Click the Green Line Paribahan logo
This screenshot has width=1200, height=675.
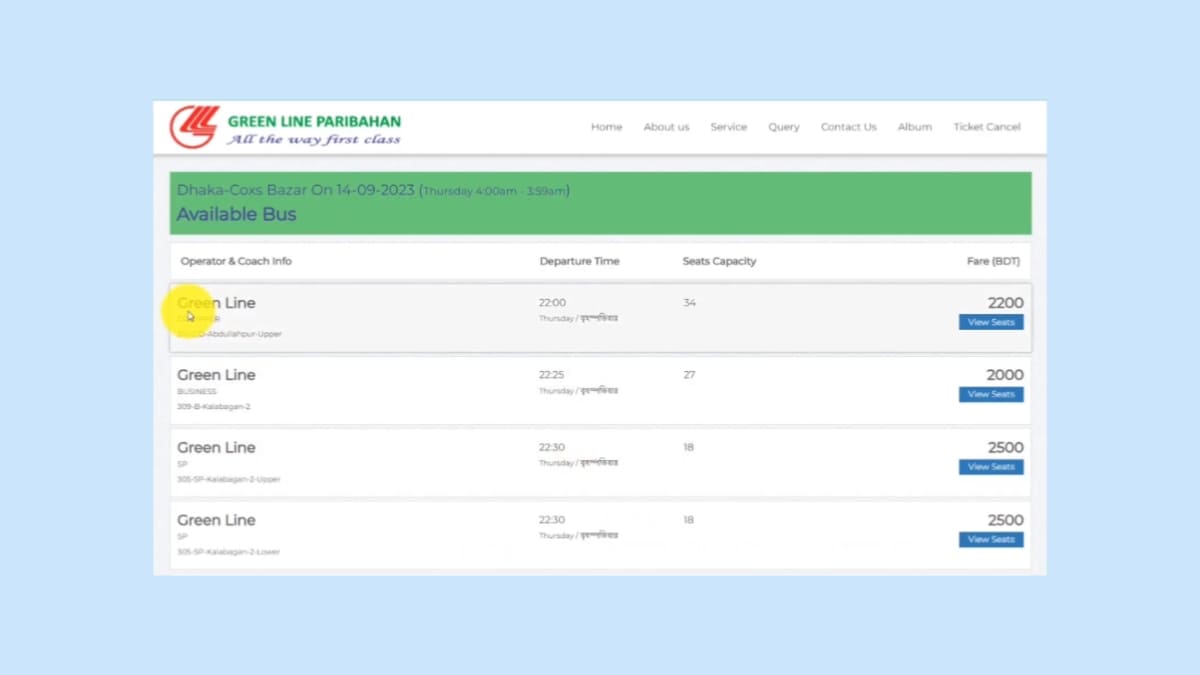click(x=286, y=128)
